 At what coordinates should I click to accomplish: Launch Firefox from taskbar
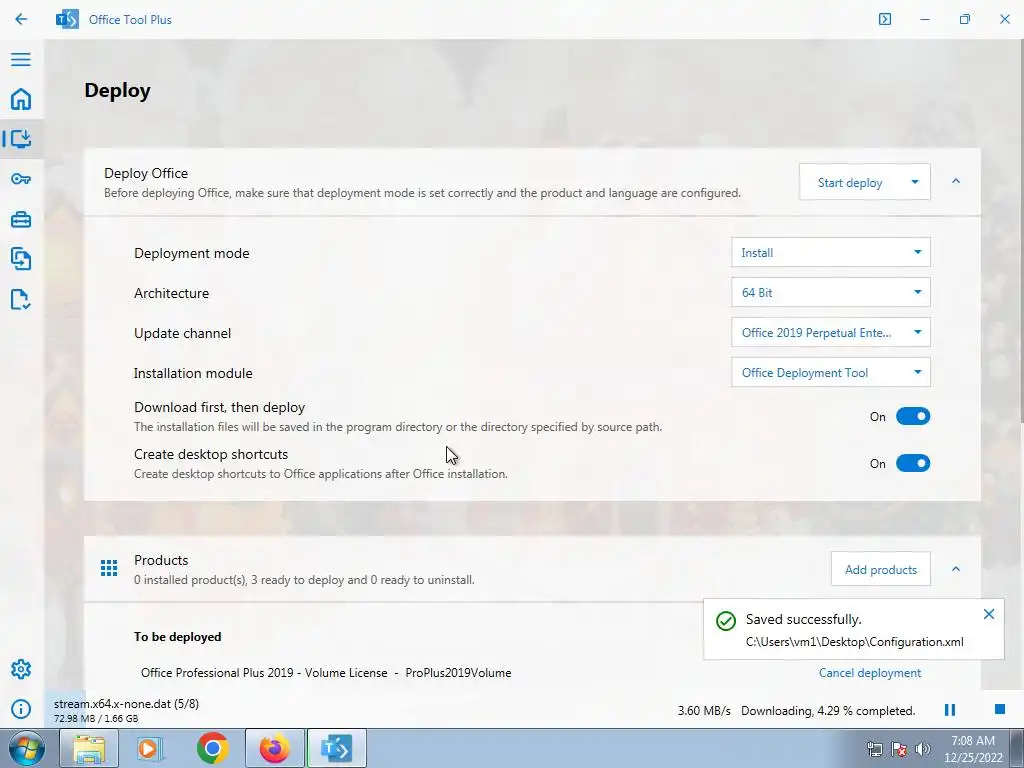click(274, 748)
